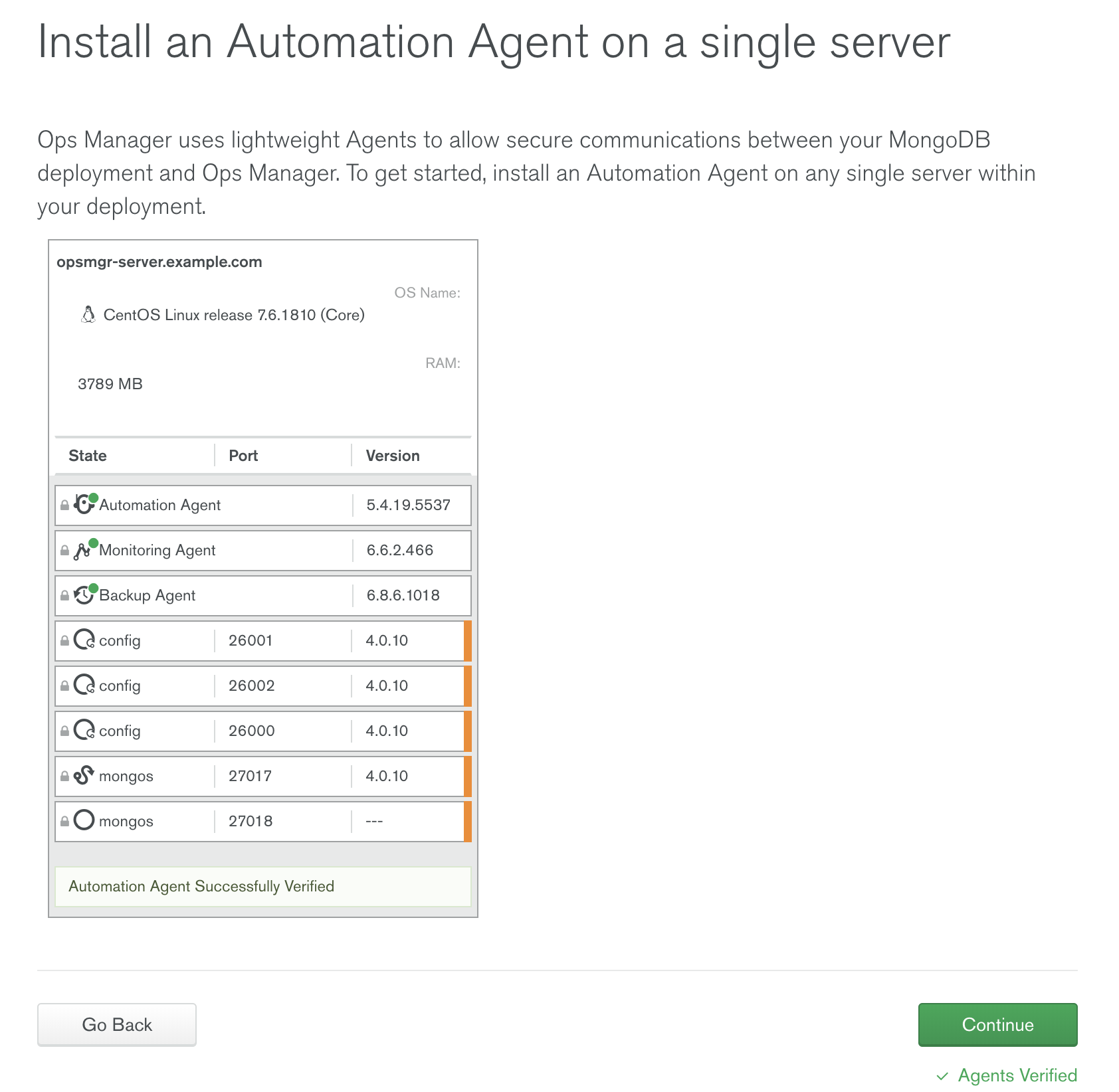
Task: Click the Backup Agent clock icon
Action: 84,595
